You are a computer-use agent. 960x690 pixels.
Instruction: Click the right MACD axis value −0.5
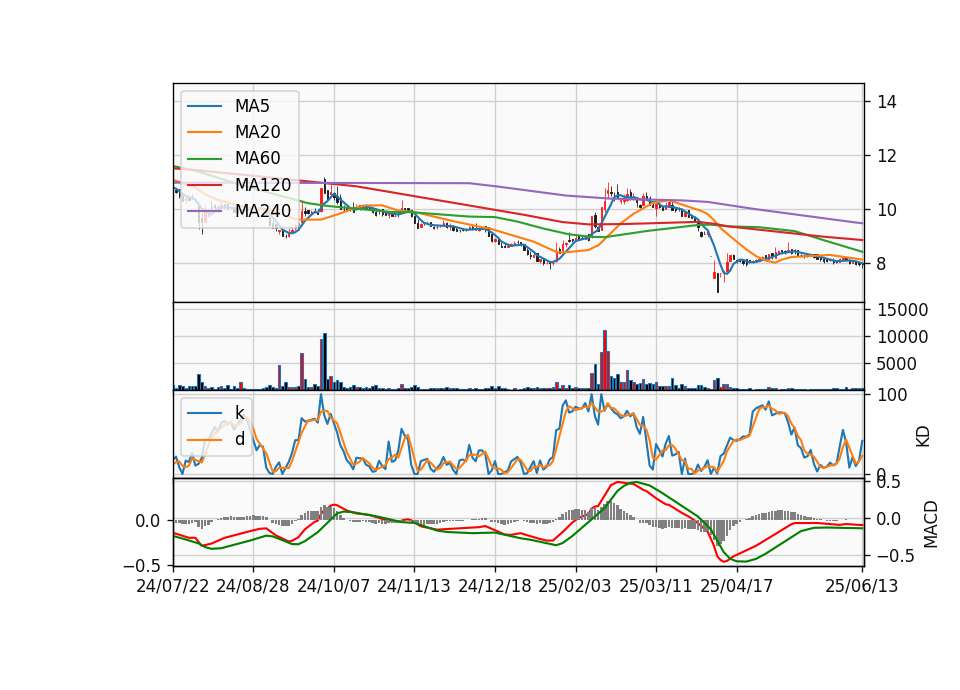click(894, 556)
